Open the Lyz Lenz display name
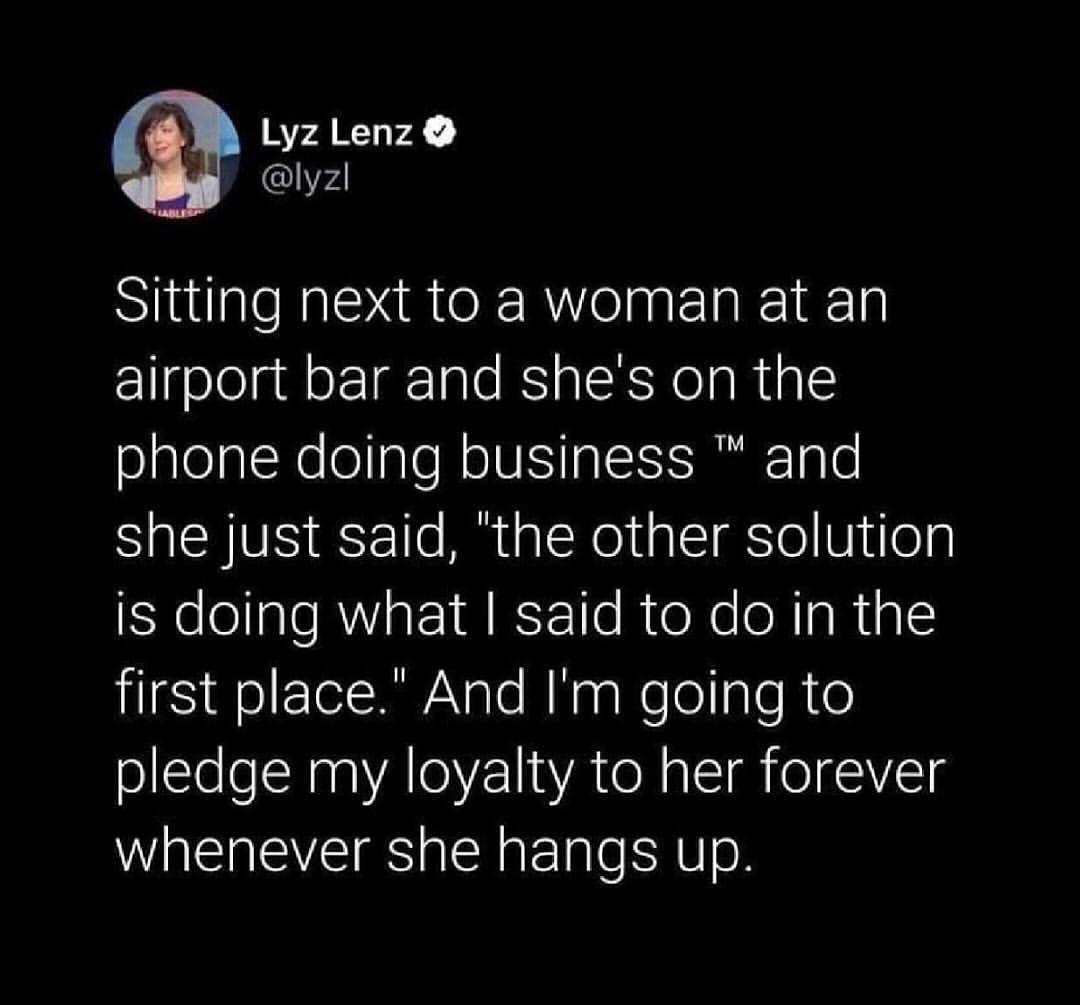Viewport: 1080px width, 1005px height. click(x=337, y=133)
